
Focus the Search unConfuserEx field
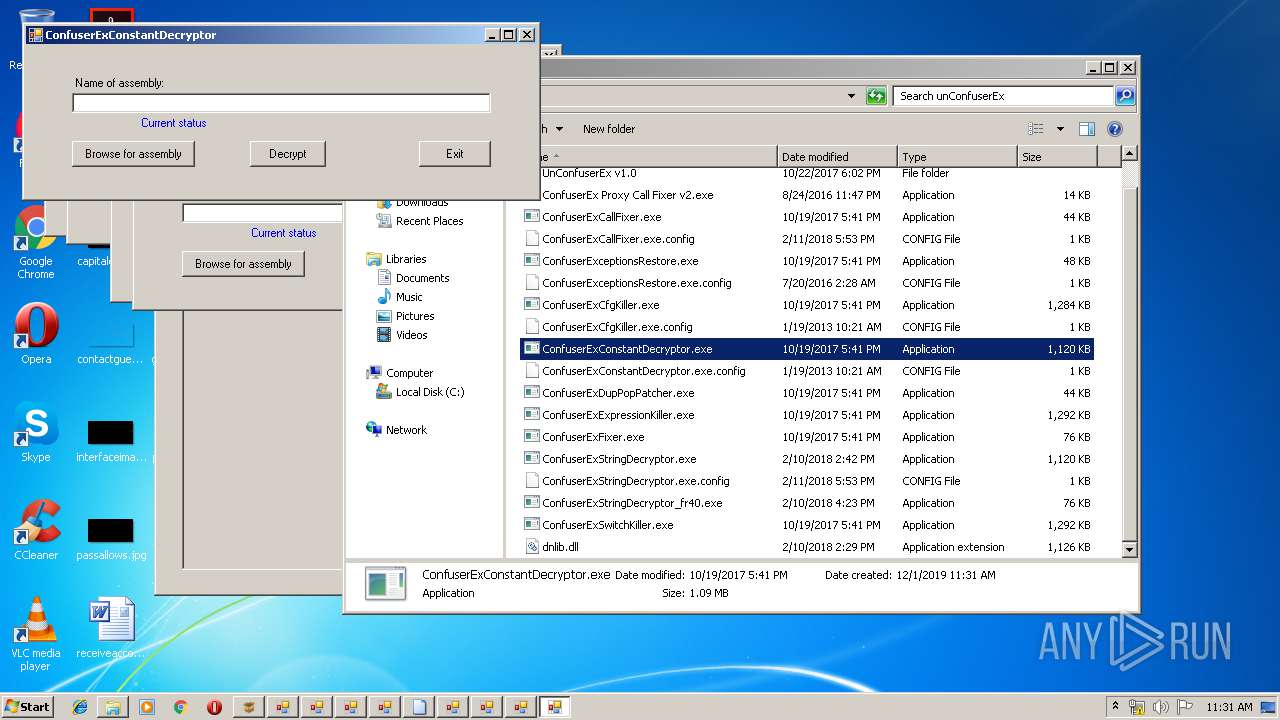(x=1003, y=96)
